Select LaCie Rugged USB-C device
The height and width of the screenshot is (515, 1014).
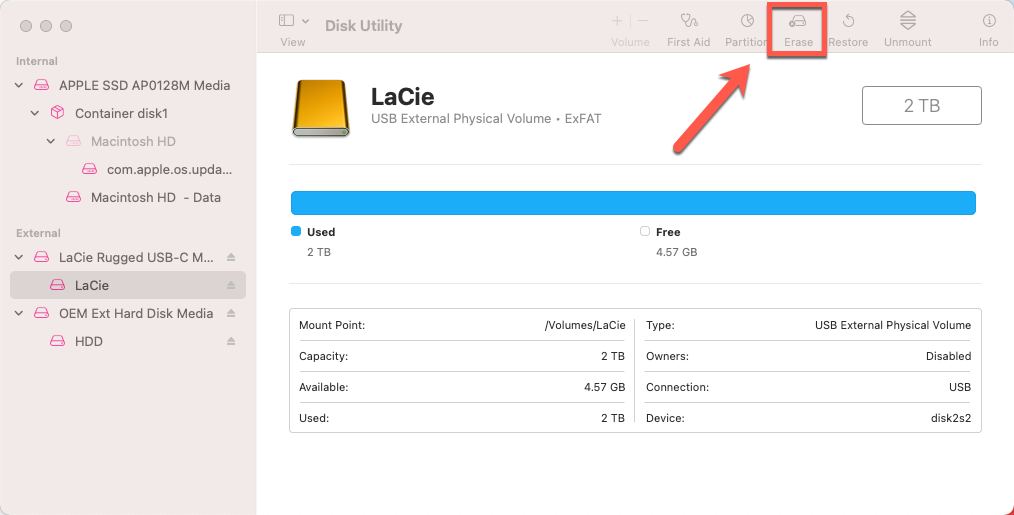click(128, 258)
